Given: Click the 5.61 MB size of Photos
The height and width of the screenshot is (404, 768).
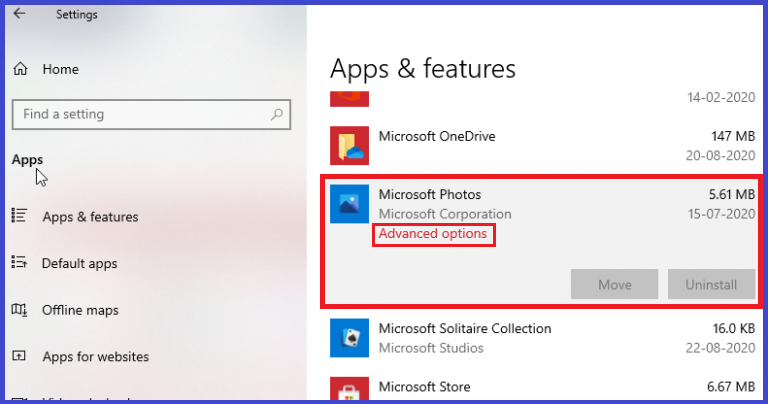Looking at the screenshot, I should point(732,194).
